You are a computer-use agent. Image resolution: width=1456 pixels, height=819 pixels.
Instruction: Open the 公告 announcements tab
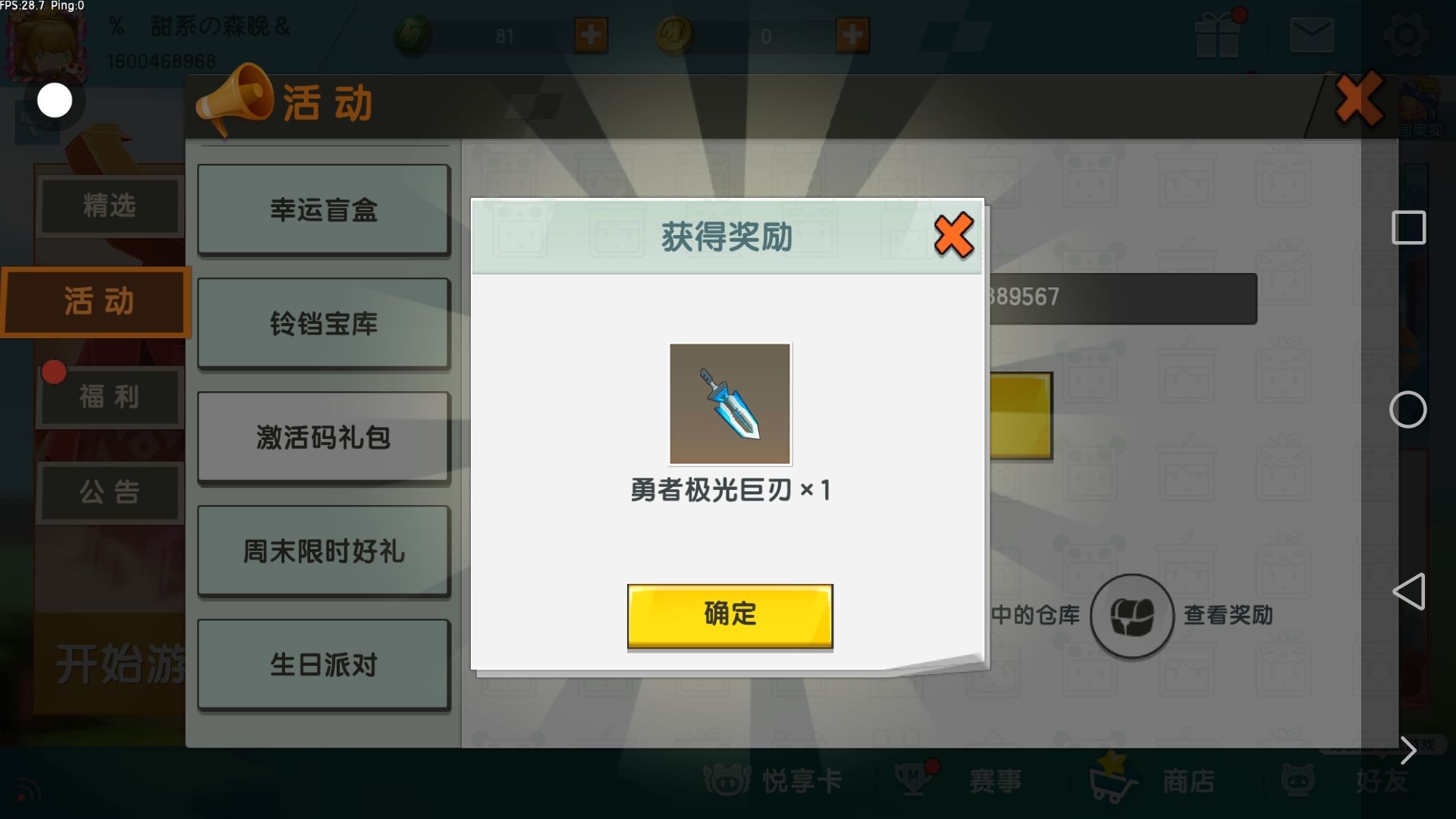[x=109, y=492]
